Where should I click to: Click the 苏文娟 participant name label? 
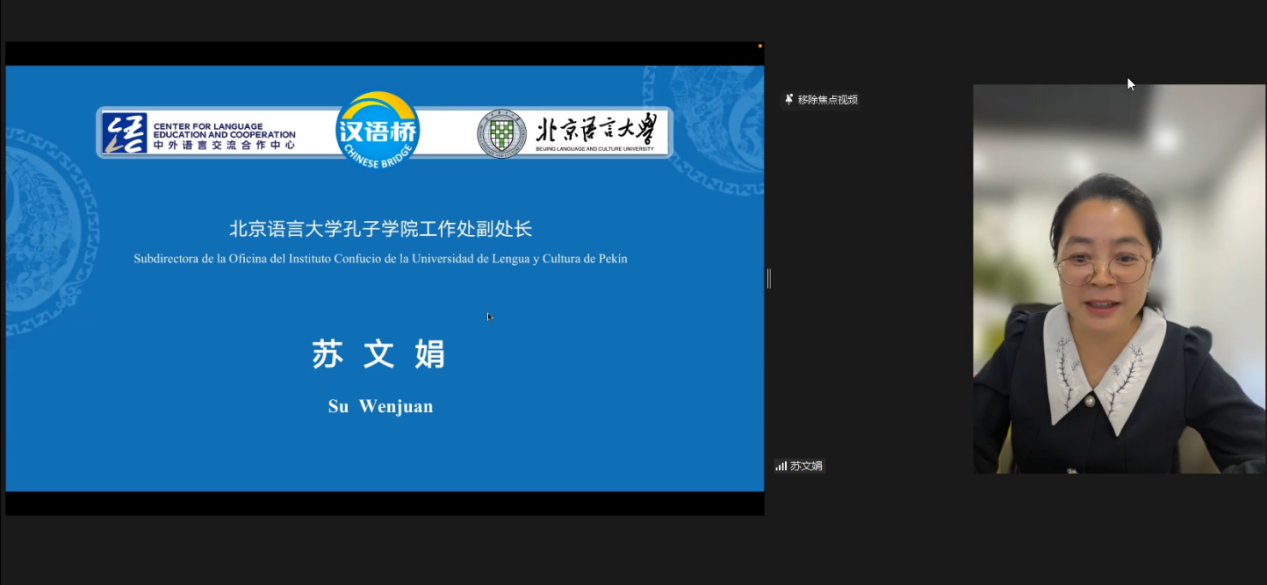806,466
